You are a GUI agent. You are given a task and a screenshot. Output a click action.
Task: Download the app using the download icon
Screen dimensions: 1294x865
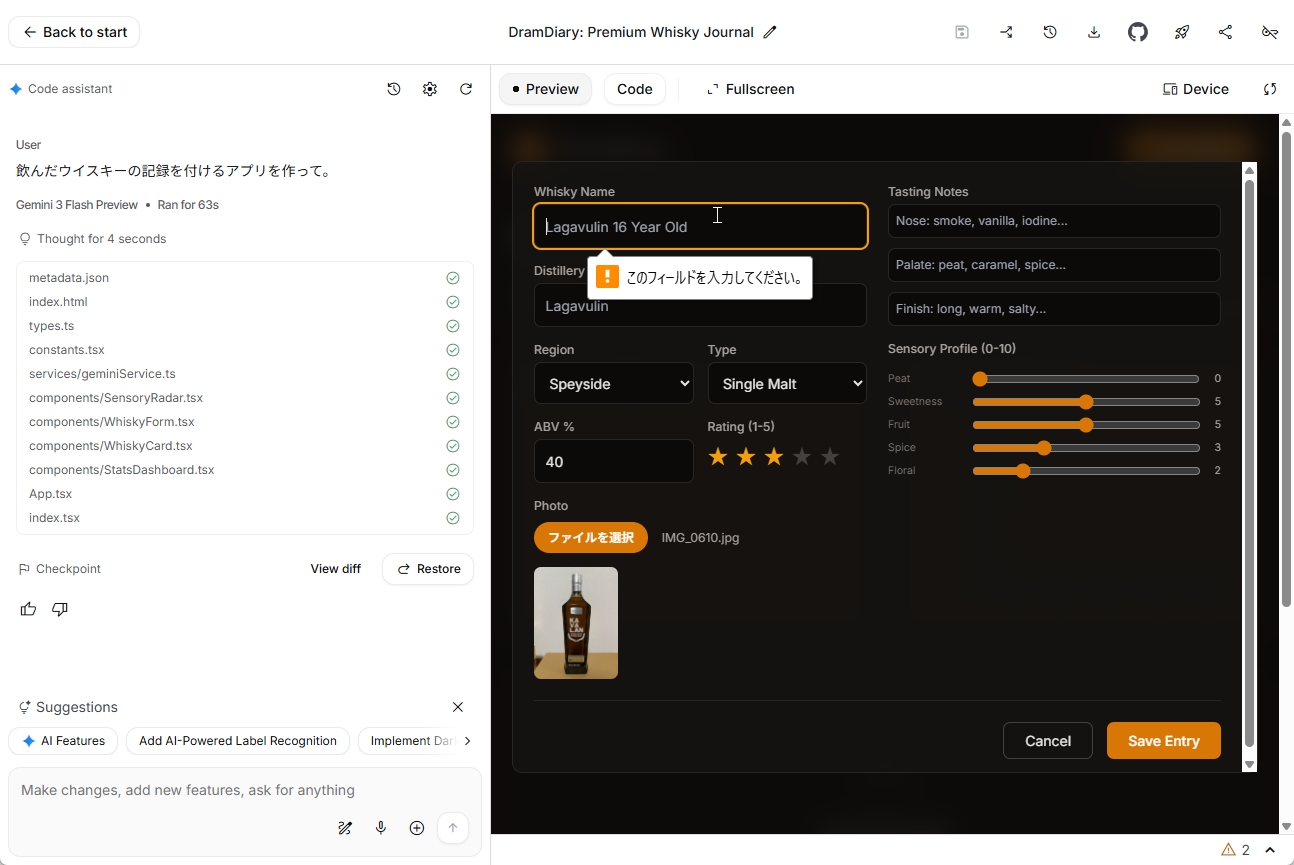(x=1094, y=32)
